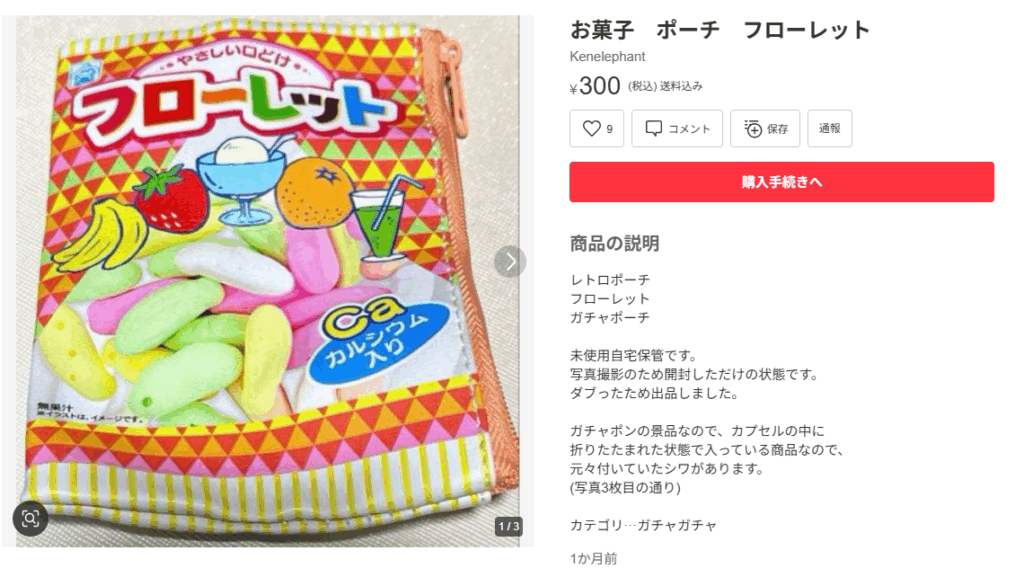Viewport: 1024px width, 577px height.
Task: Advance to the next product photo
Action: 510,262
